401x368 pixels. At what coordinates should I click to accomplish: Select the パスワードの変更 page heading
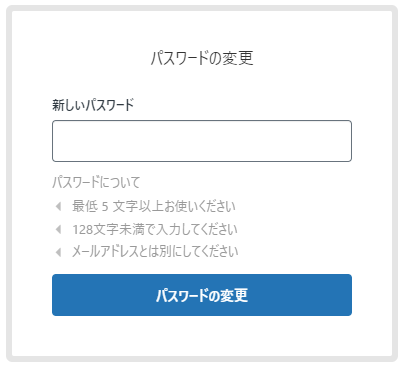click(x=202, y=58)
